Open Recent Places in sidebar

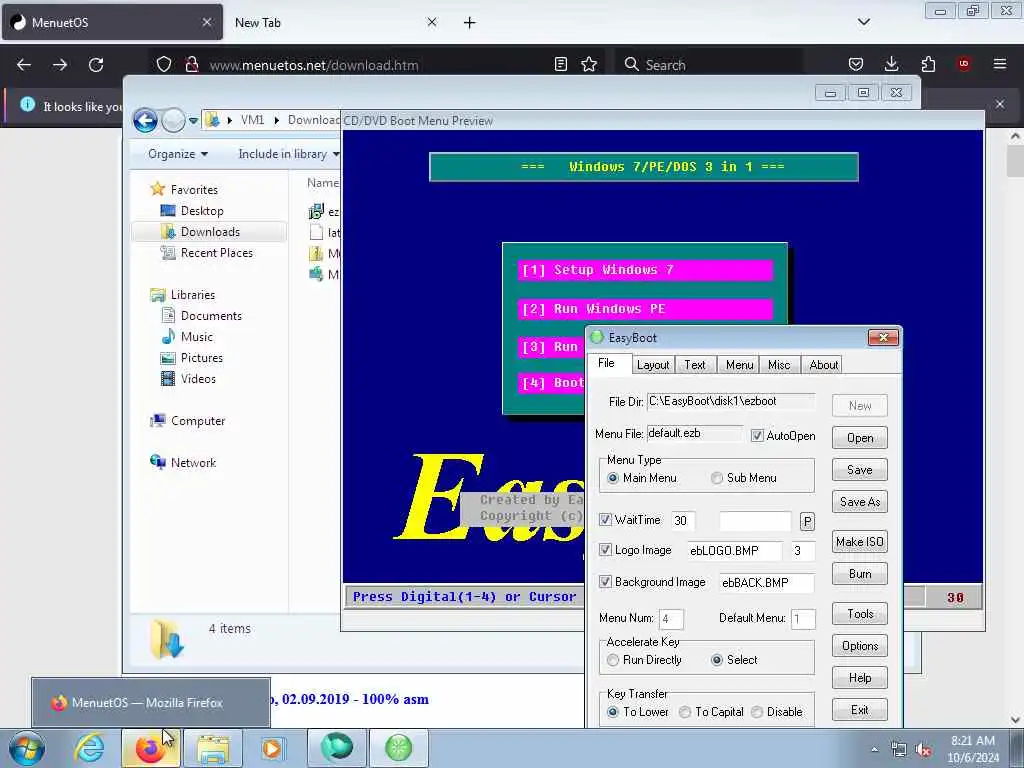pyautogui.click(x=216, y=253)
